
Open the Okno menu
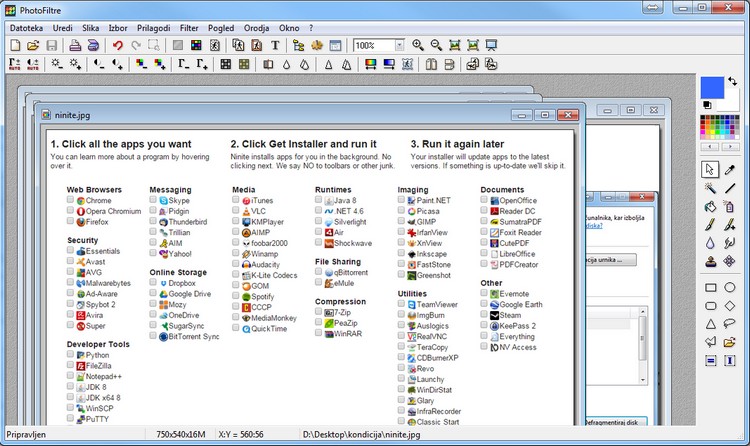pyautogui.click(x=289, y=28)
